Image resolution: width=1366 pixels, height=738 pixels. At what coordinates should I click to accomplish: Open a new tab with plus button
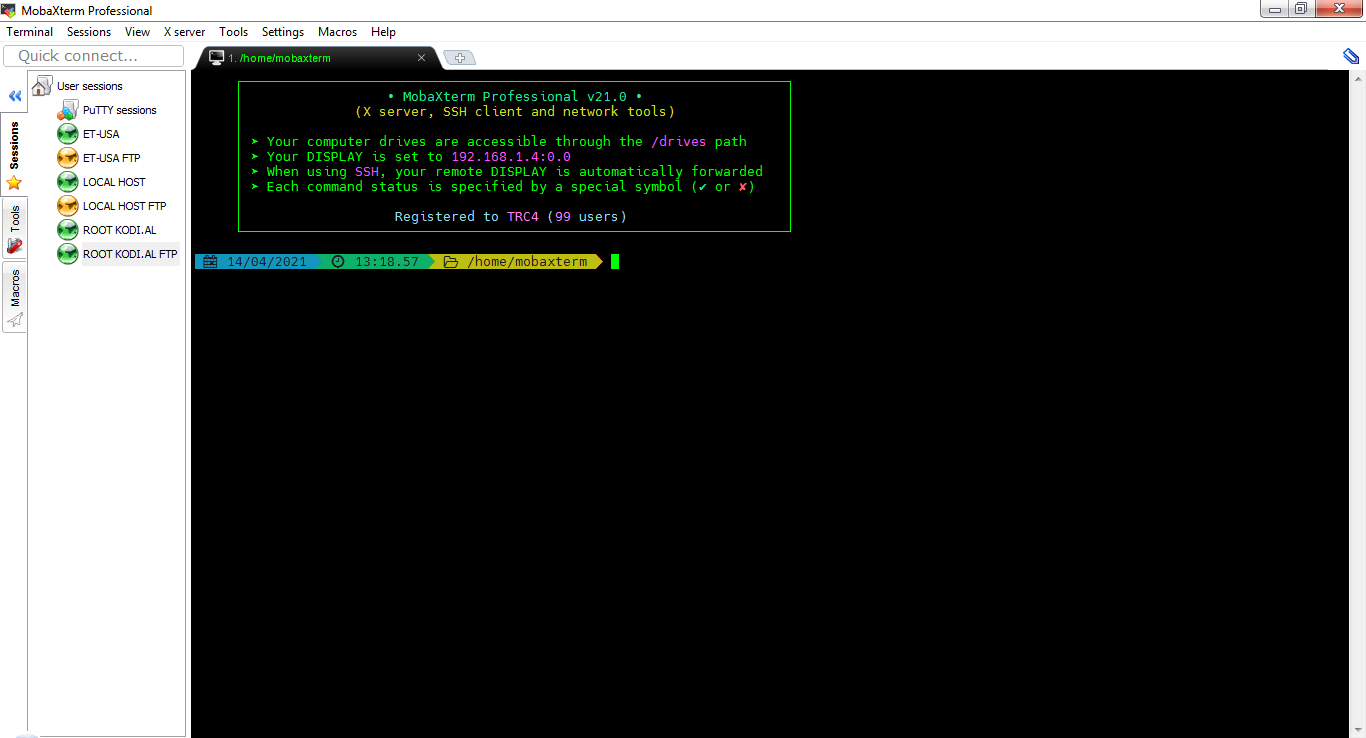click(460, 58)
